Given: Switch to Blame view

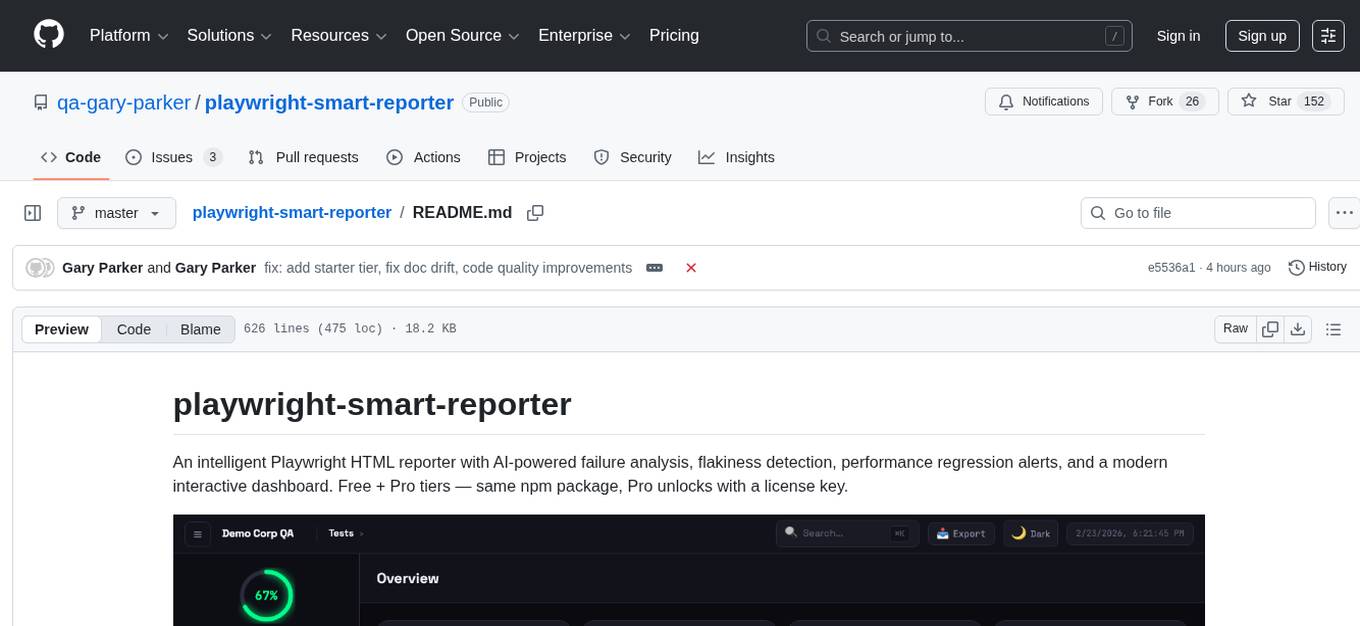Looking at the screenshot, I should [200, 329].
